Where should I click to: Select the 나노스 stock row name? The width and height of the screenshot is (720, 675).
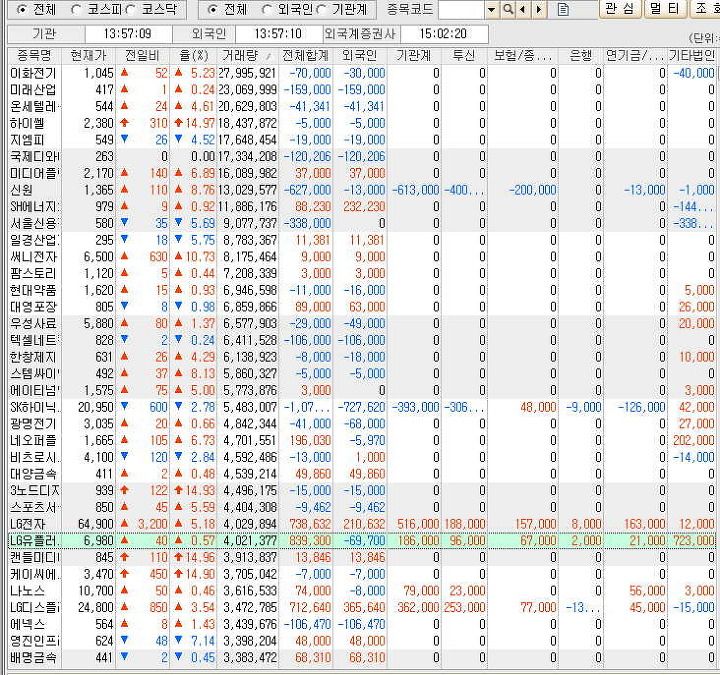pyautogui.click(x=27, y=591)
